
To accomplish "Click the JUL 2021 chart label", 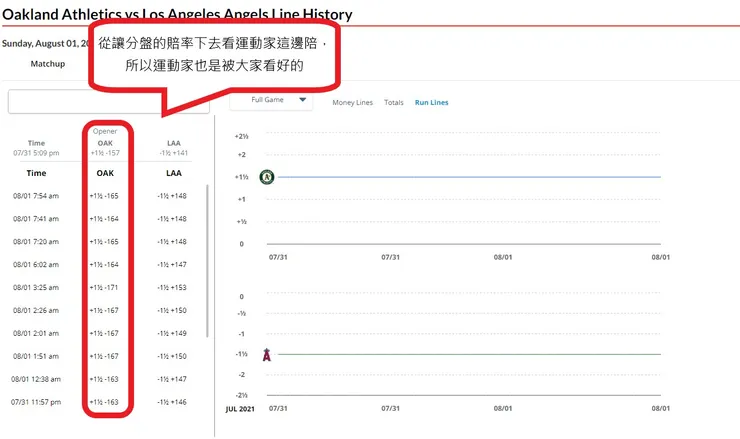I will [240, 409].
